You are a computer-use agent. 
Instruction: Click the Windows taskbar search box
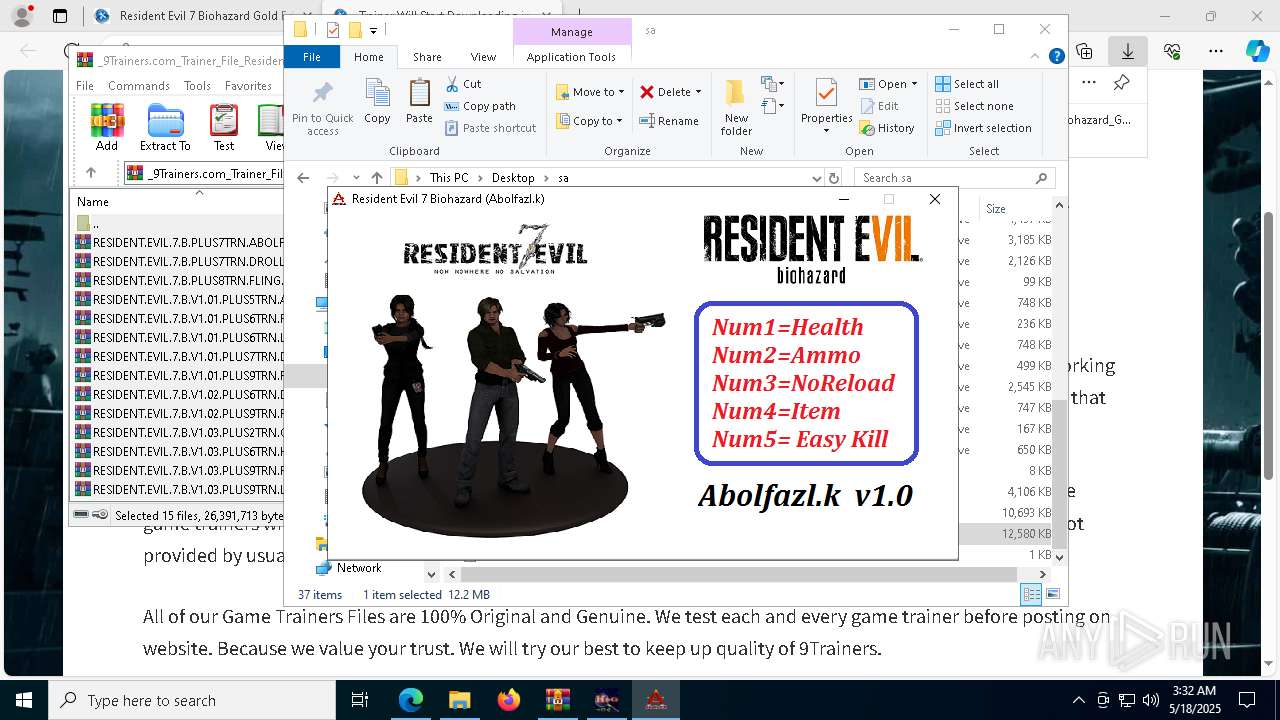[191, 700]
